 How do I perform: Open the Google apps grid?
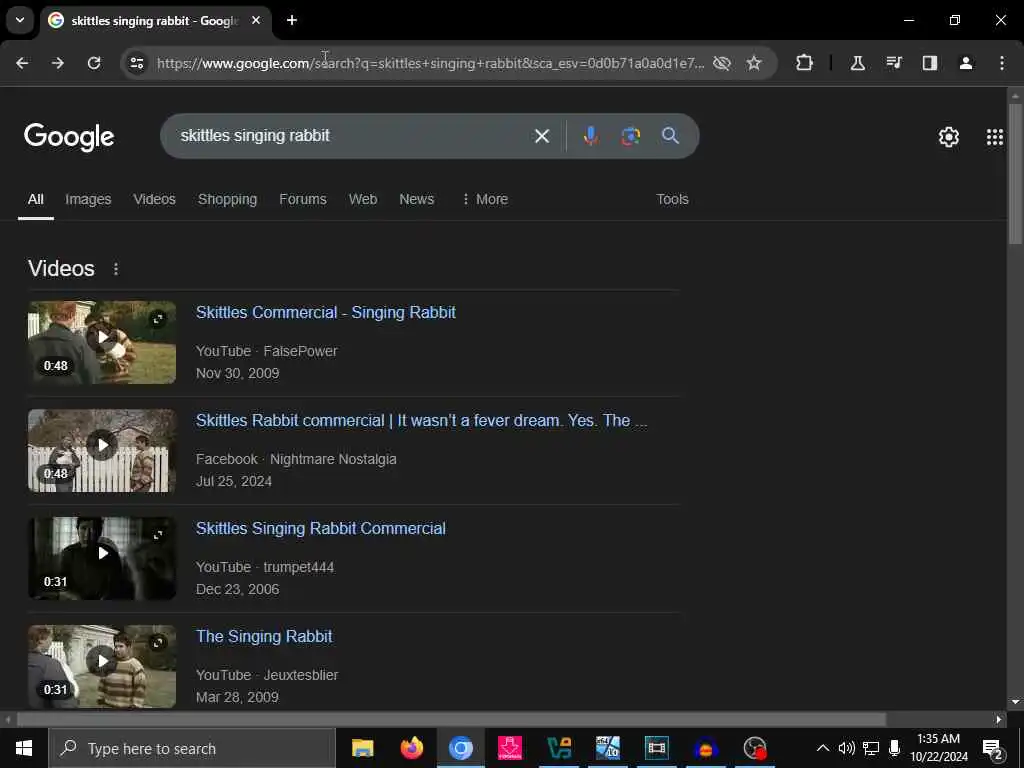pyautogui.click(x=995, y=137)
